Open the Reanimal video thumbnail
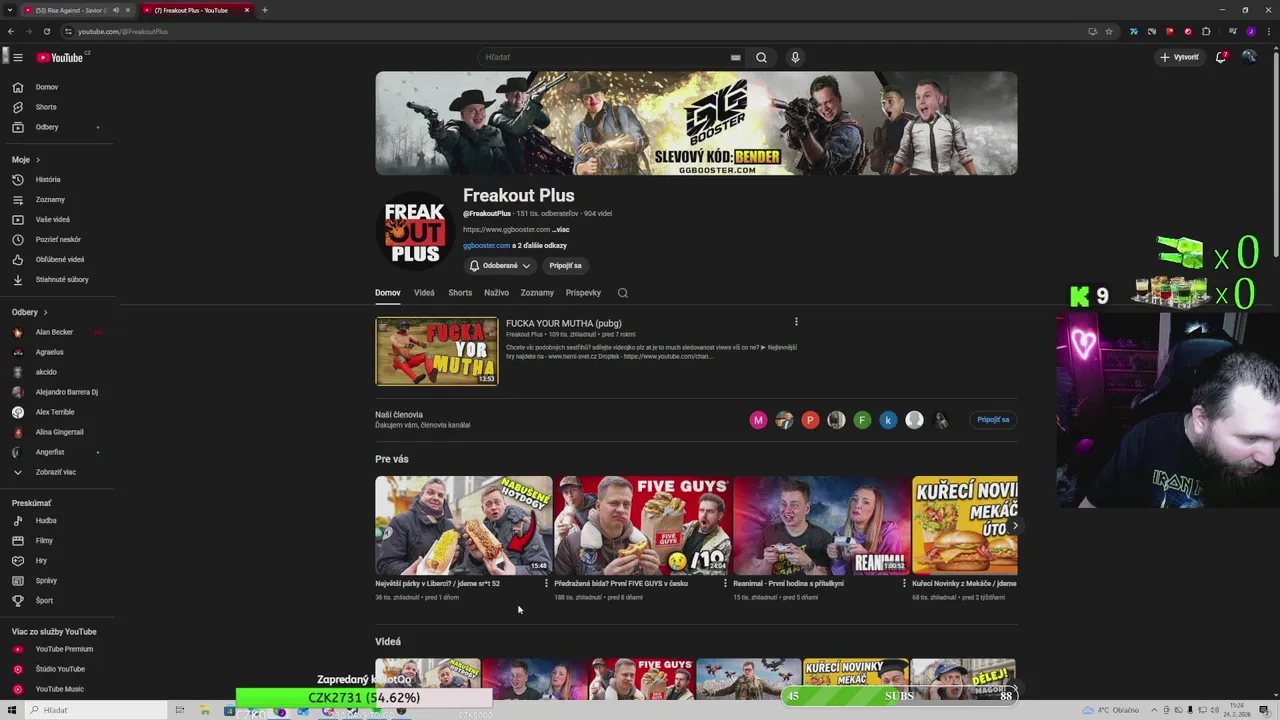 821,525
